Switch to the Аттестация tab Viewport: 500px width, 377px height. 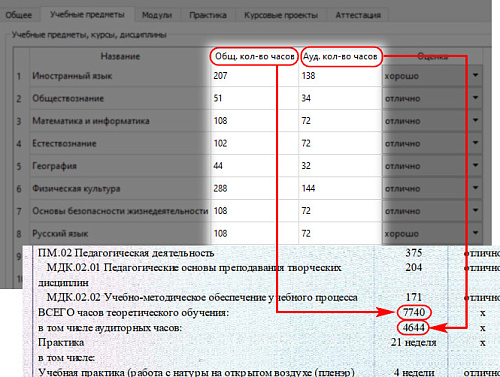[358, 15]
